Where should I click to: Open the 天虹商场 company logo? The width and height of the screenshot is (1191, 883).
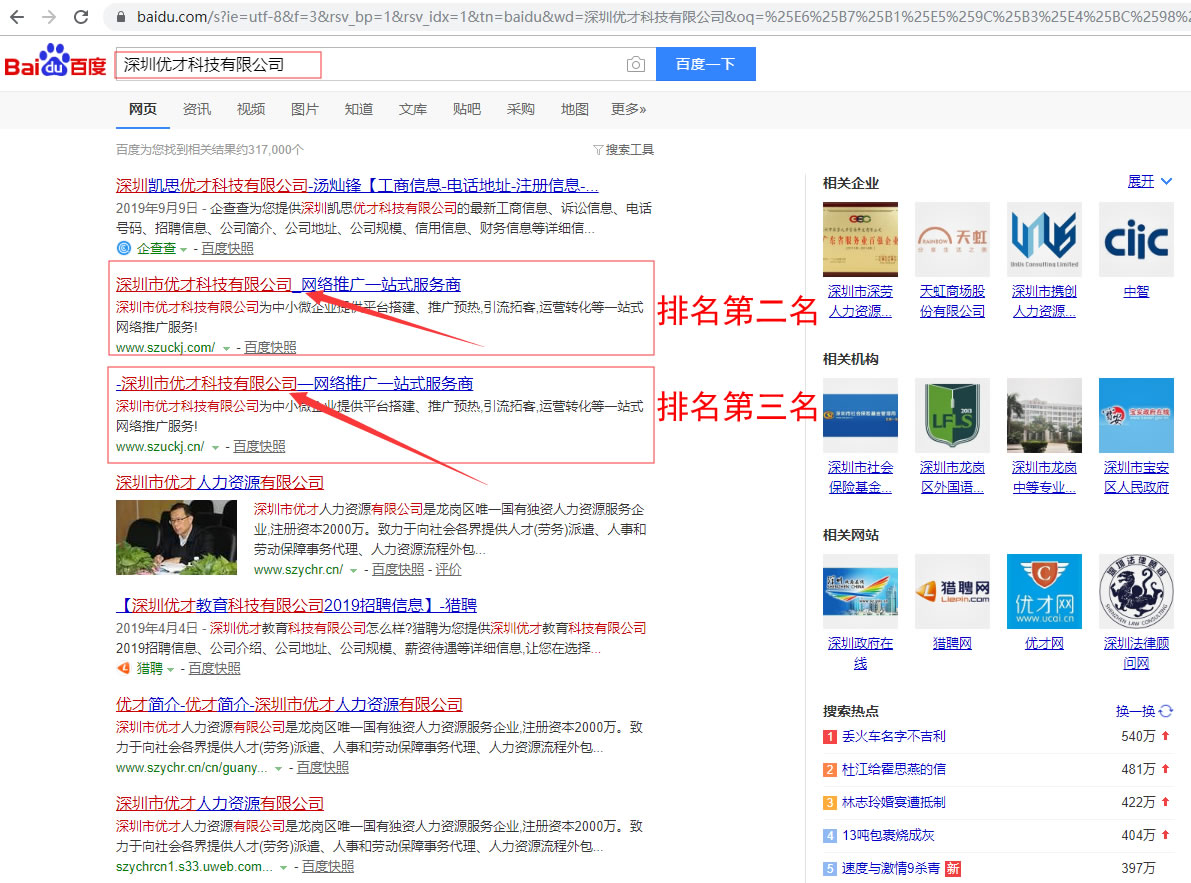pyautogui.click(x=952, y=239)
